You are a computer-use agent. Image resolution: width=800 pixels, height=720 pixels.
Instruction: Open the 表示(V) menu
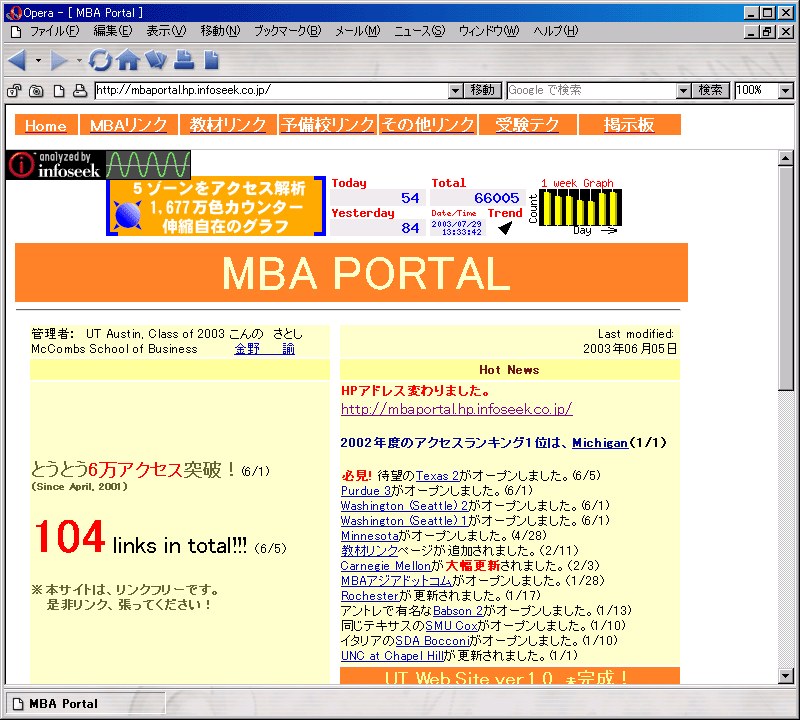[x=166, y=32]
